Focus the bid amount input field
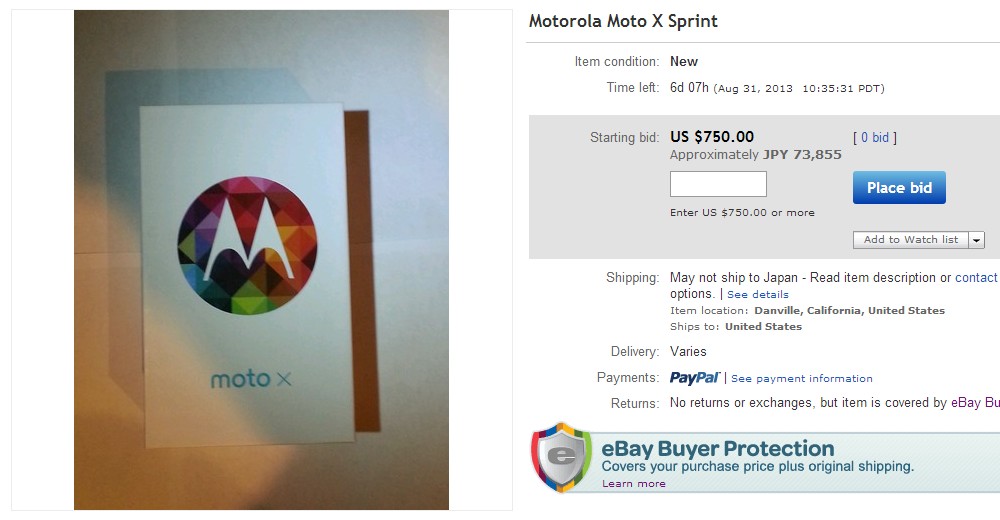Viewport: 1000px width, 520px height. click(718, 184)
